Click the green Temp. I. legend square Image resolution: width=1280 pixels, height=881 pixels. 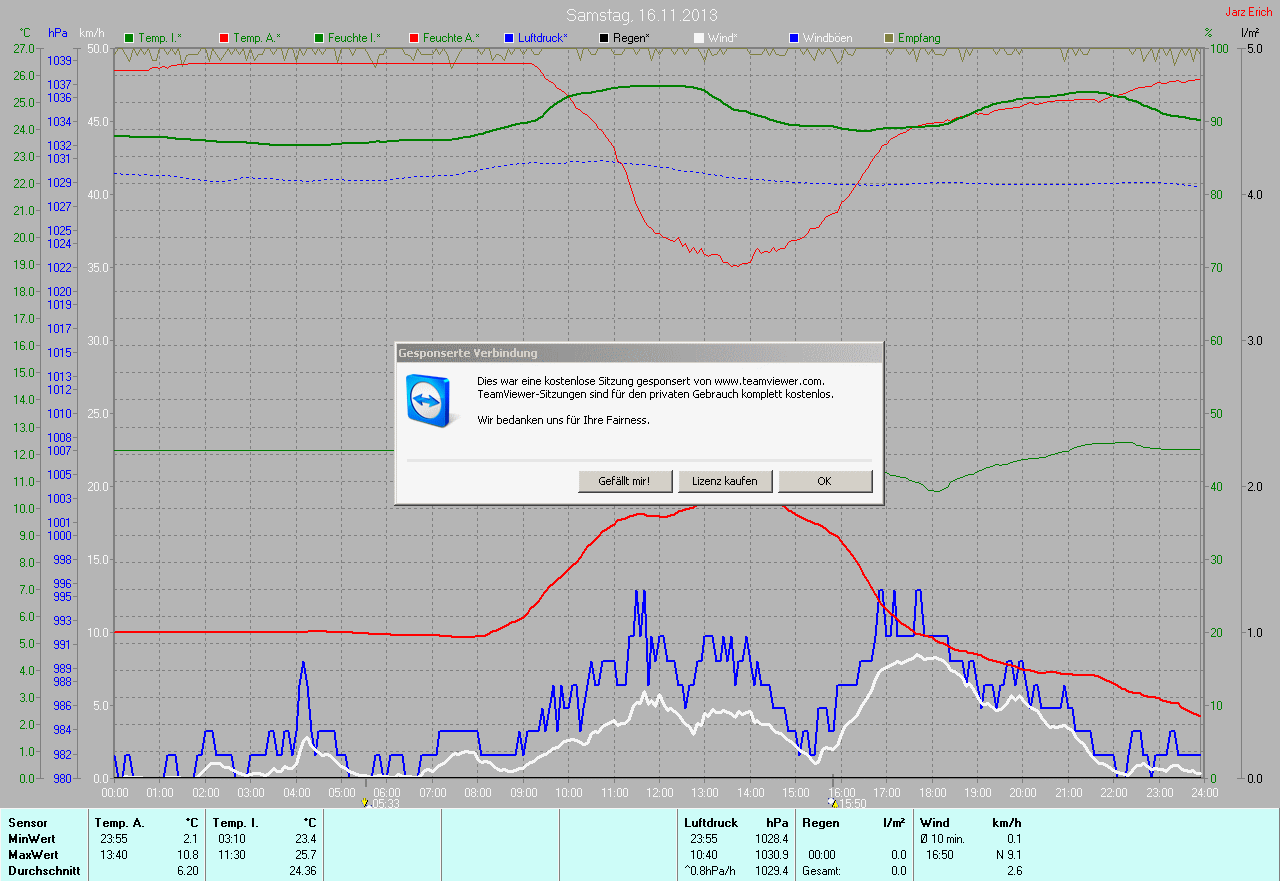click(x=128, y=38)
